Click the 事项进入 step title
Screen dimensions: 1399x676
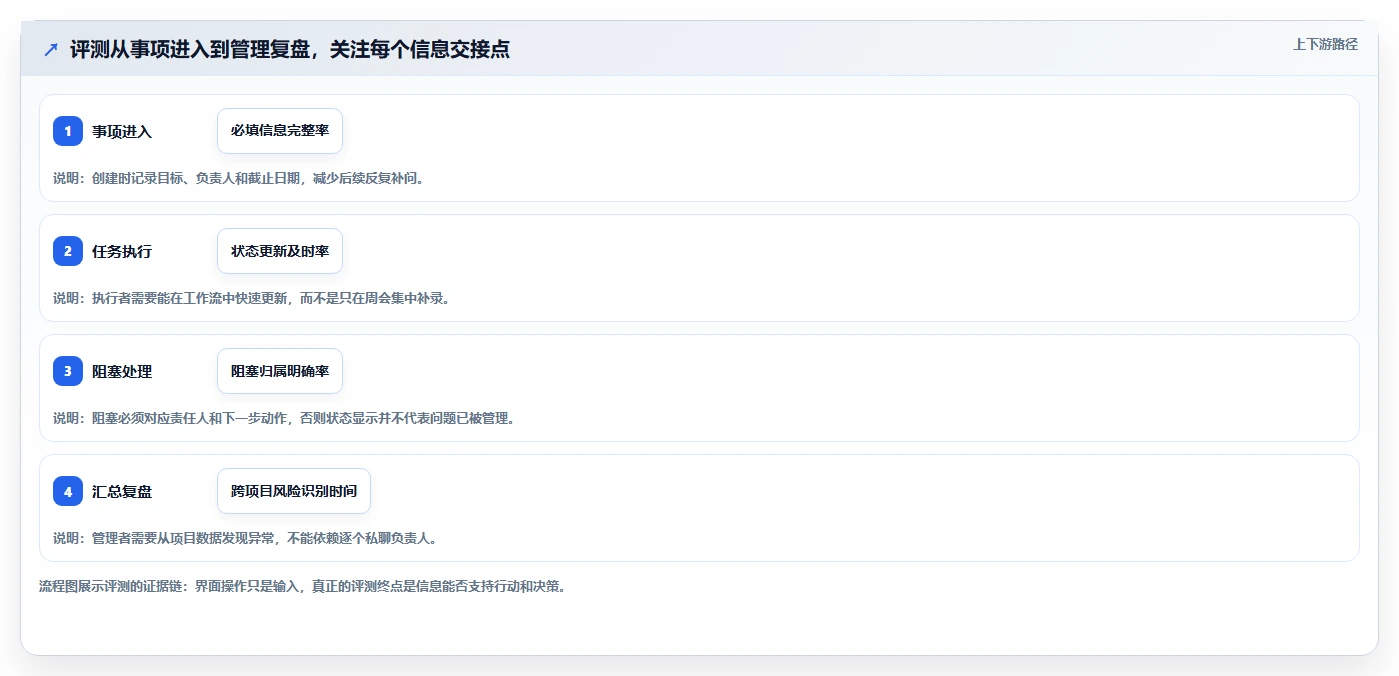[x=122, y=131]
